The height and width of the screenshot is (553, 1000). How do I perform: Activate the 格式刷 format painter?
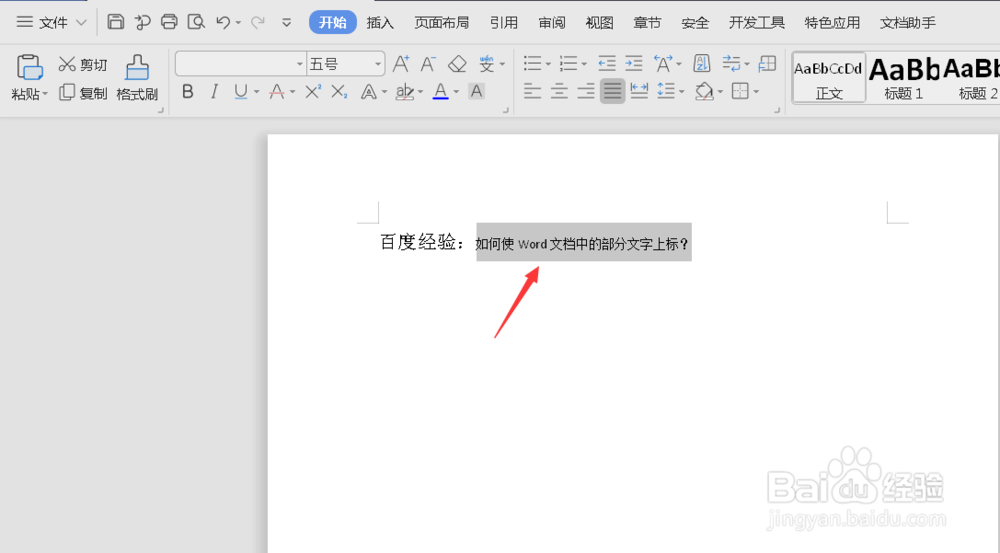coord(137,78)
